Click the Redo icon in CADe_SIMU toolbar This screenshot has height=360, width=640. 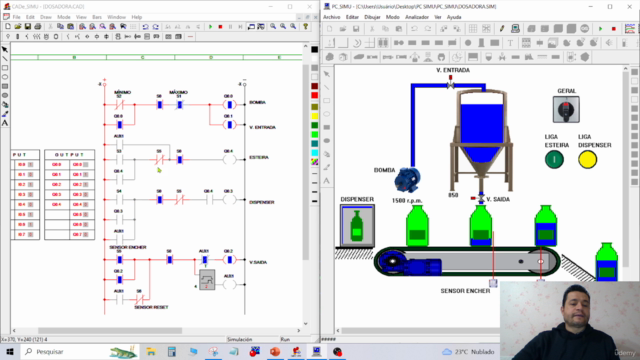pos(156,27)
